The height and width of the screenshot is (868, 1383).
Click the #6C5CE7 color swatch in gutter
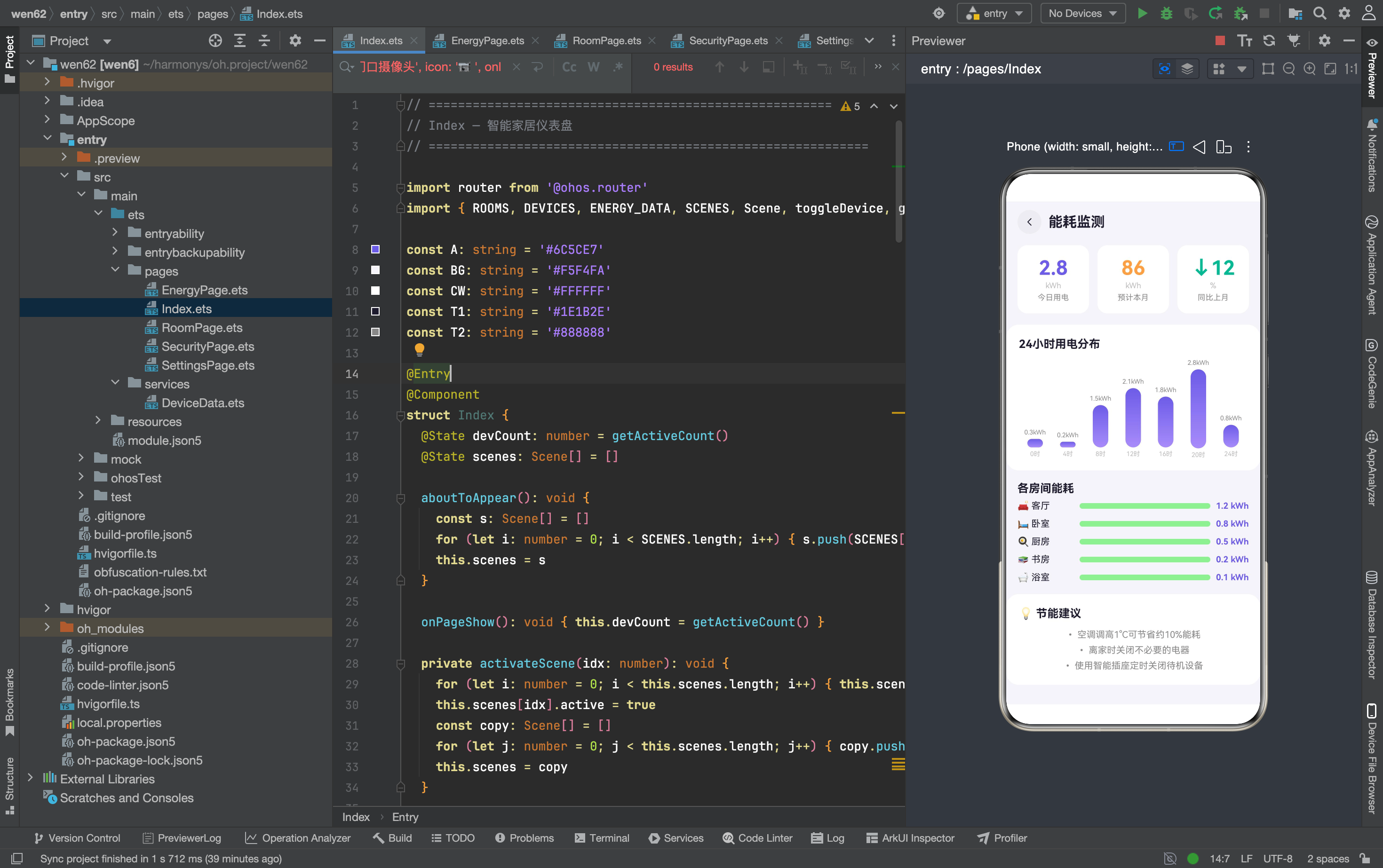click(375, 249)
